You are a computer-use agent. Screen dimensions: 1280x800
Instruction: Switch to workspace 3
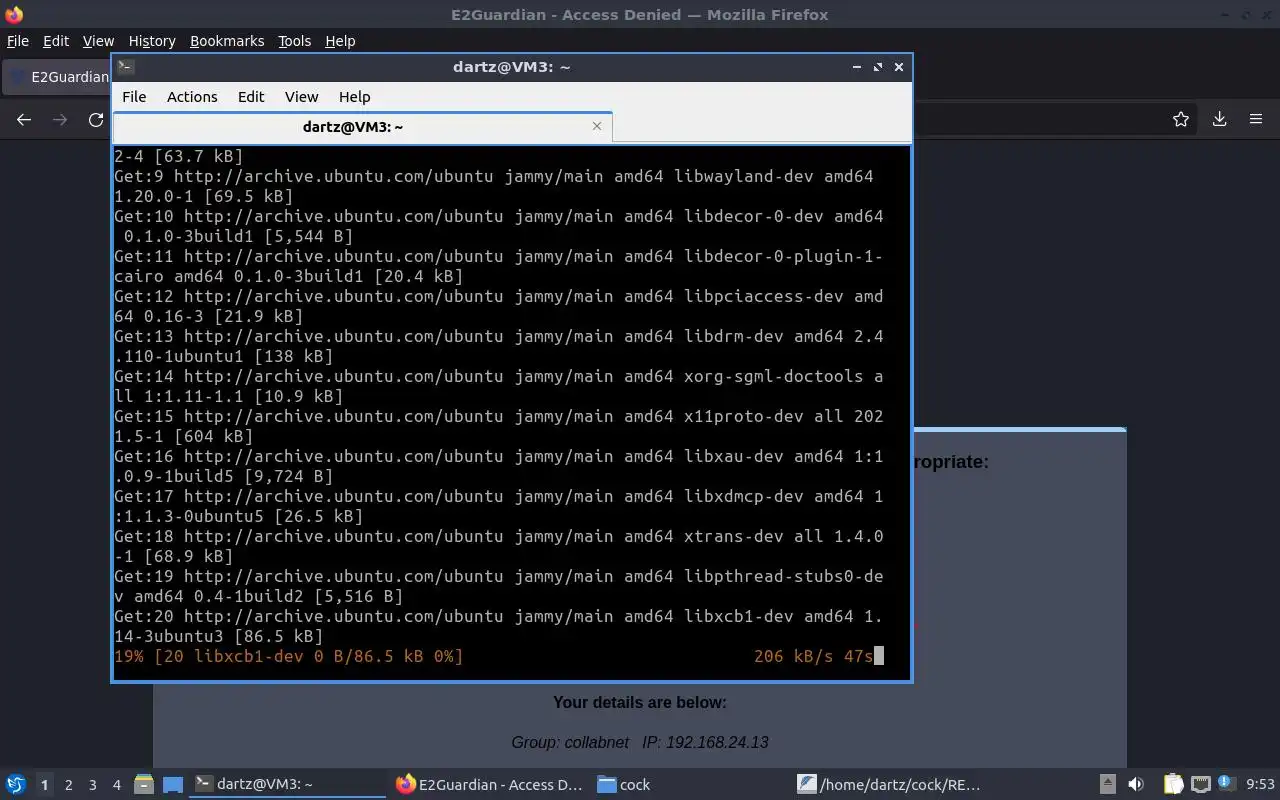[x=92, y=785]
